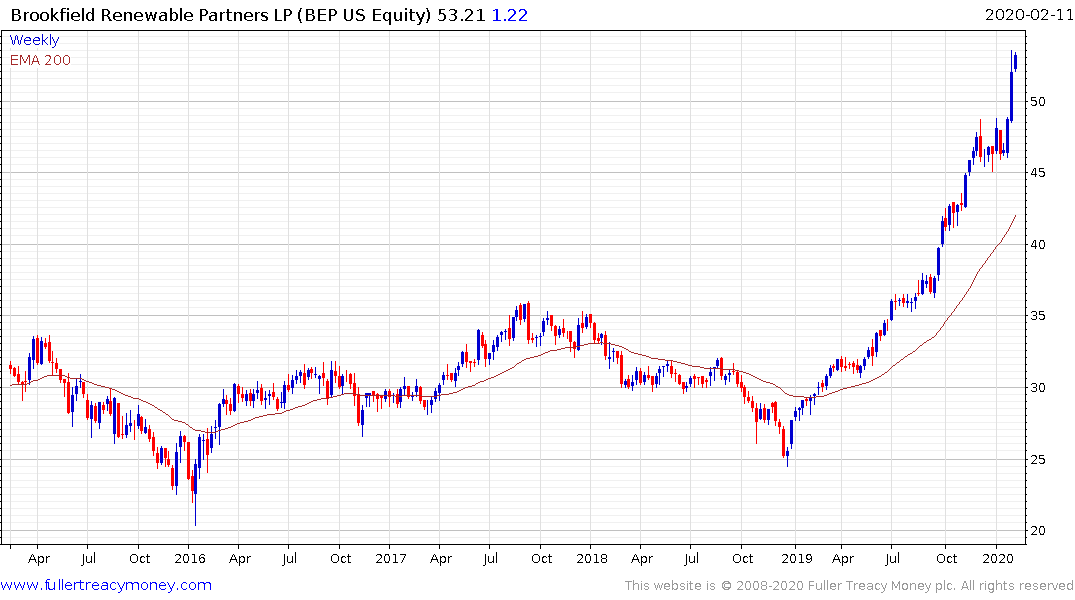Click the 2017 marker on the time axis
This screenshot has height=600, width=1075.
pyautogui.click(x=390, y=558)
